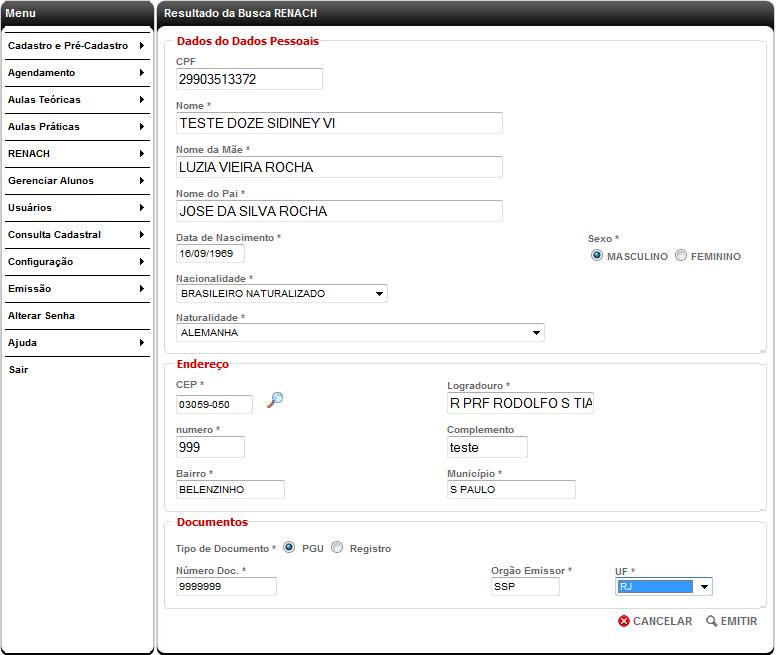
Task: Click Sair to log out
Action: [18, 370]
